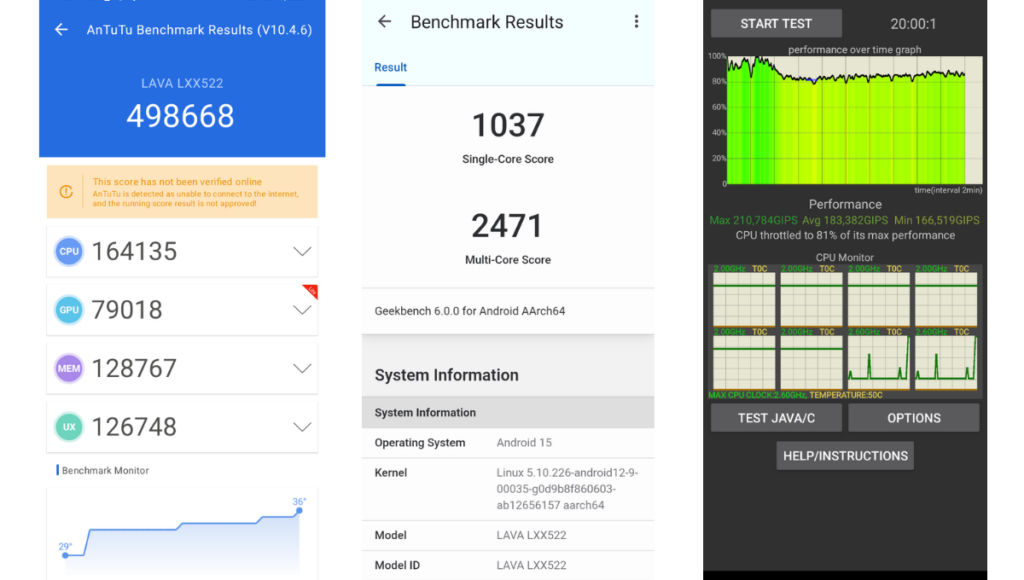Screen dimensions: 1024x580
Task: Go back from AnTuTu Benchmark Results
Action: coord(61,29)
